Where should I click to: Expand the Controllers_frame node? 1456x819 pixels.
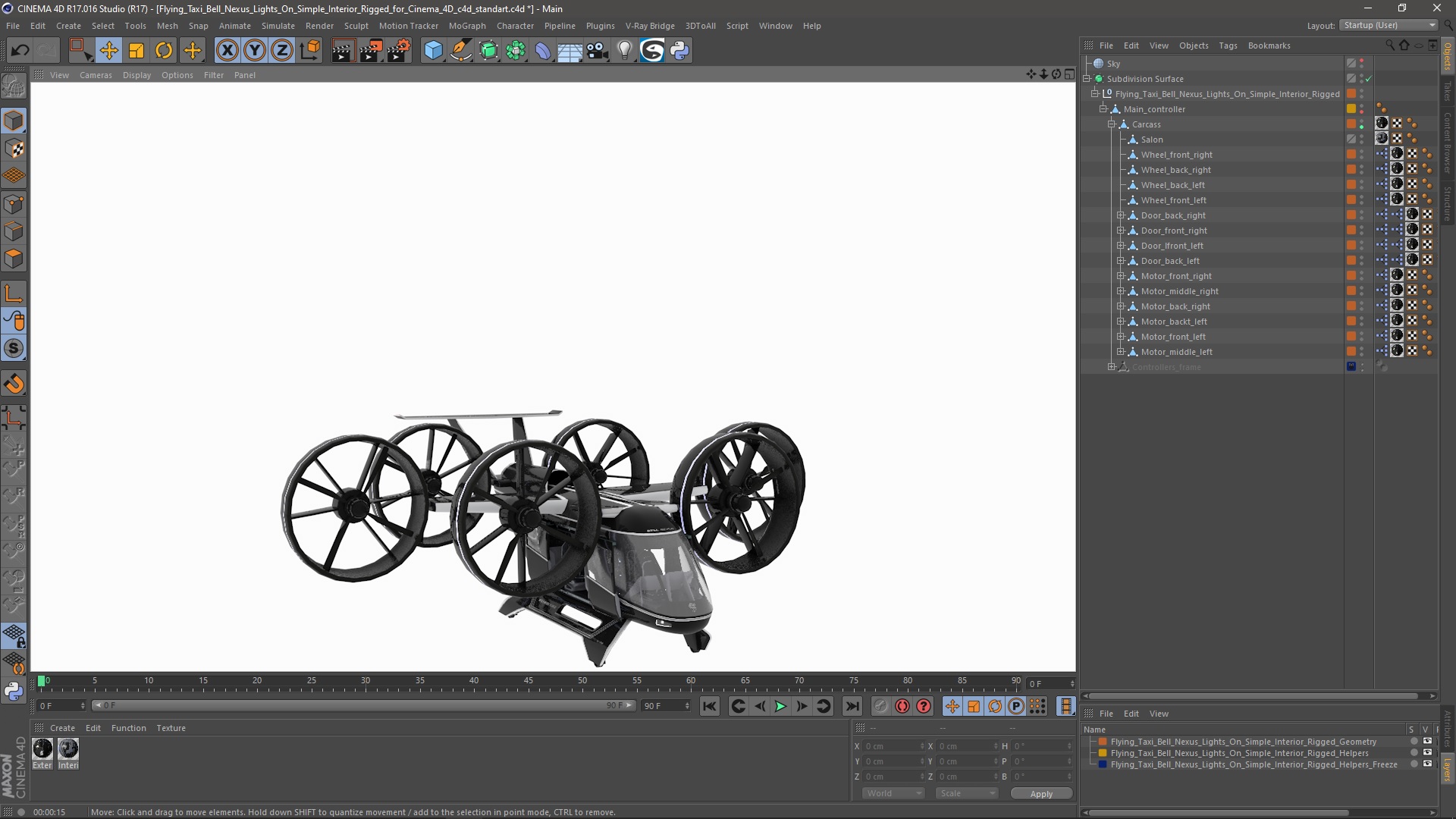[x=1112, y=367]
